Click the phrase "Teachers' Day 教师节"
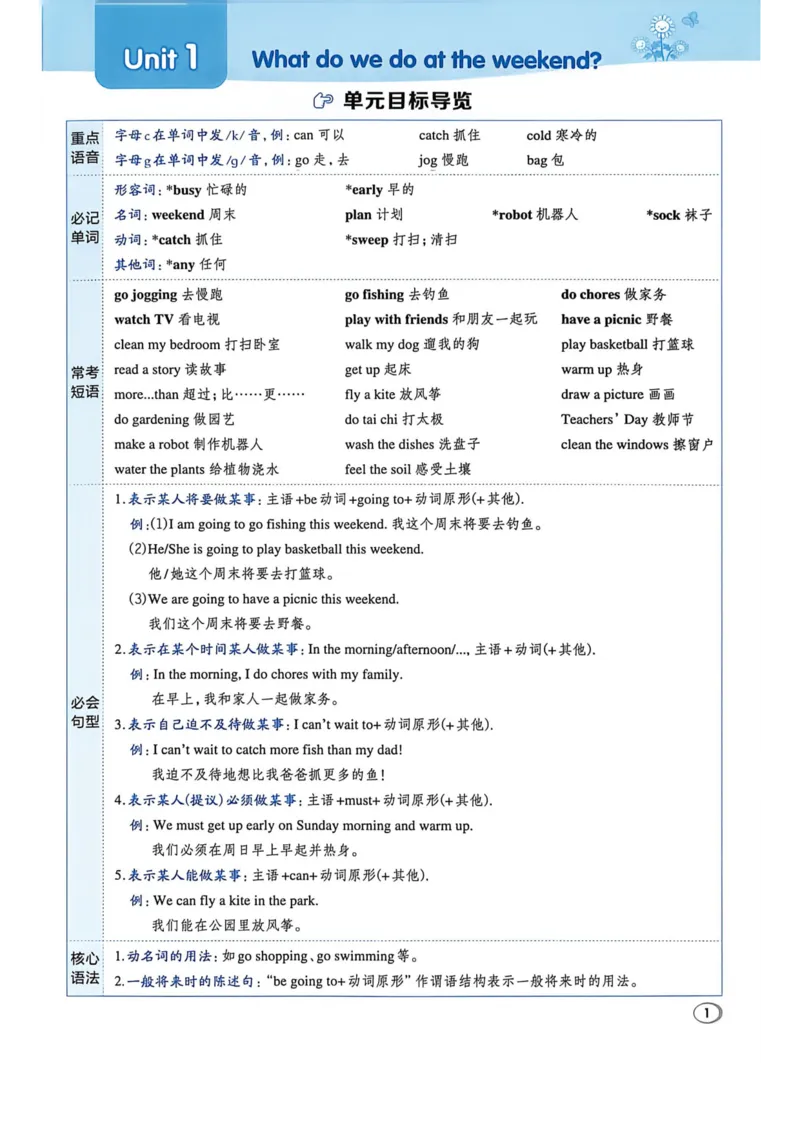This screenshot has height=1132, width=800. pos(627,419)
